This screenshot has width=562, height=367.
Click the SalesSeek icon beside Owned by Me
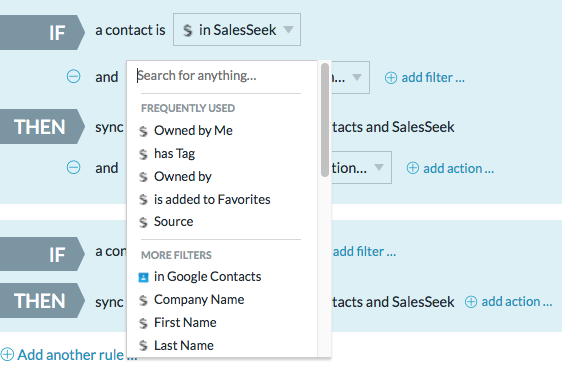tap(143, 131)
